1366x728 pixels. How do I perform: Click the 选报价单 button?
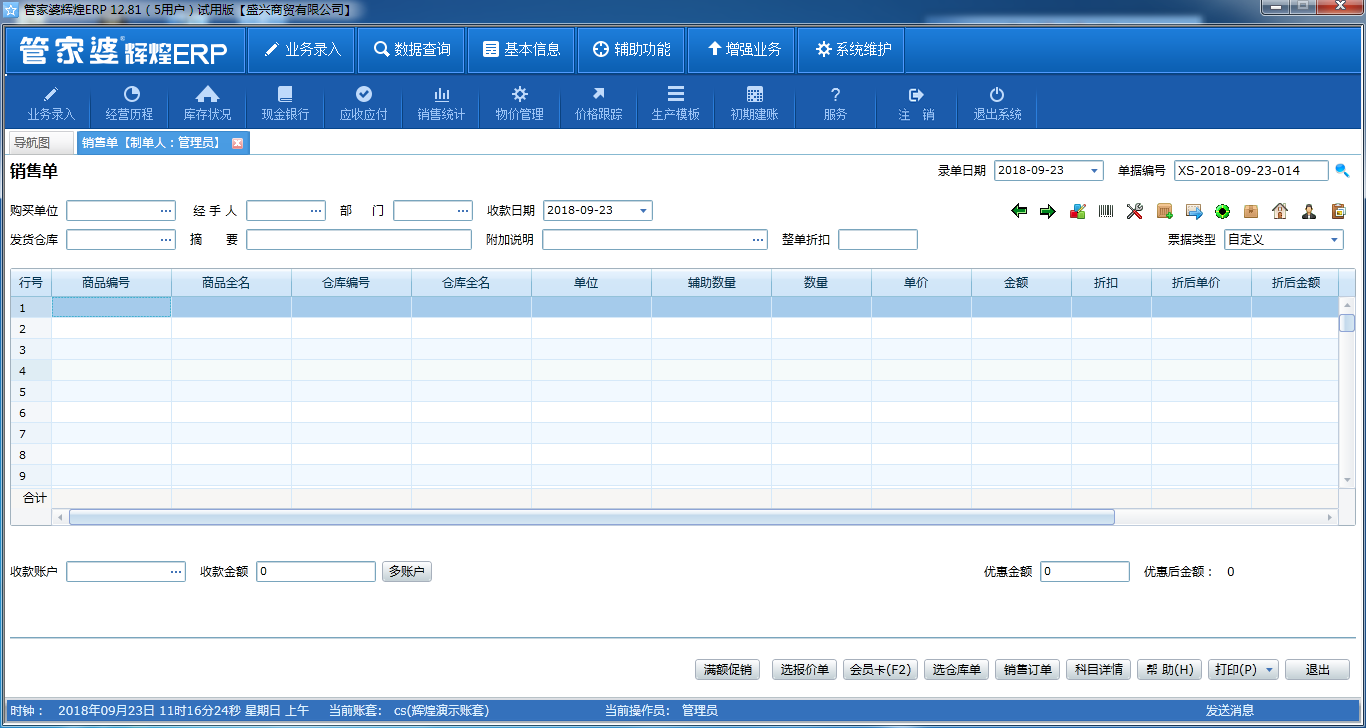[804, 670]
